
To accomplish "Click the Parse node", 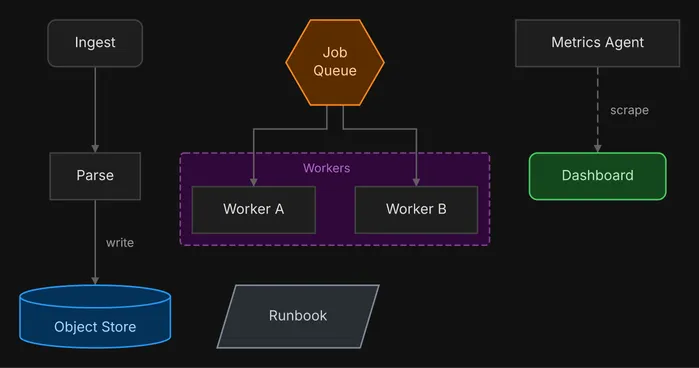I will pos(95,176).
